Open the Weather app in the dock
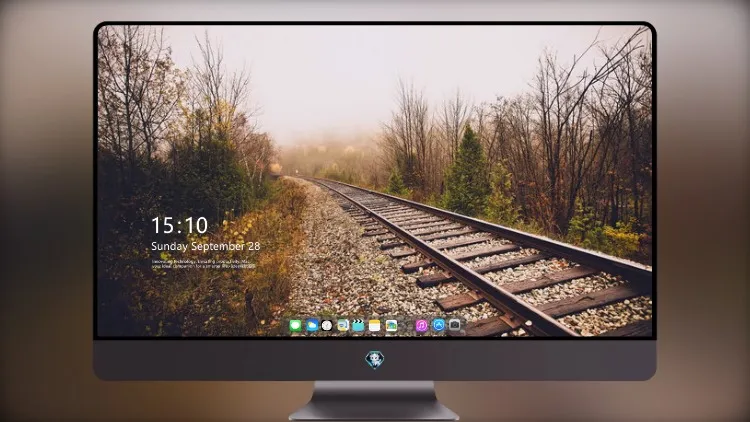The image size is (750, 422). coord(311,326)
